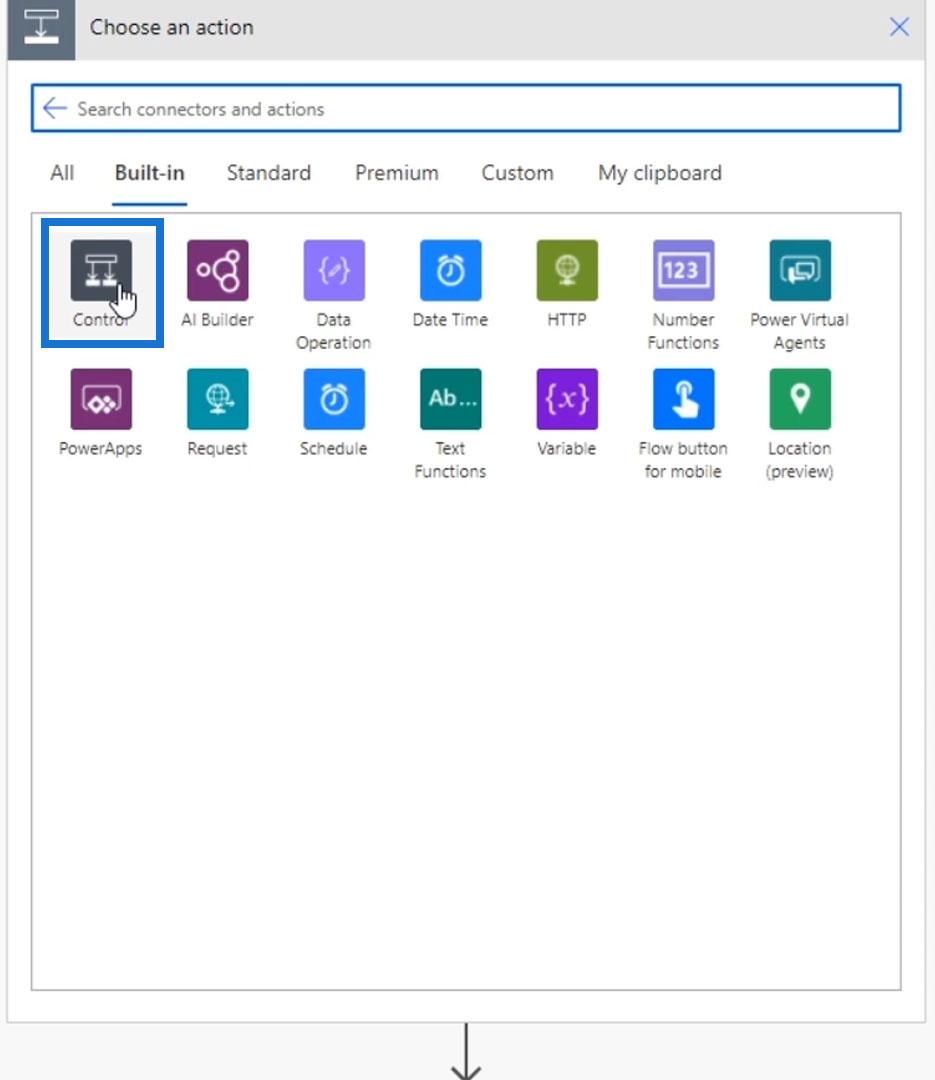Click the action header icon beside Choose an action
This screenshot has height=1080, width=935.
(x=41, y=29)
